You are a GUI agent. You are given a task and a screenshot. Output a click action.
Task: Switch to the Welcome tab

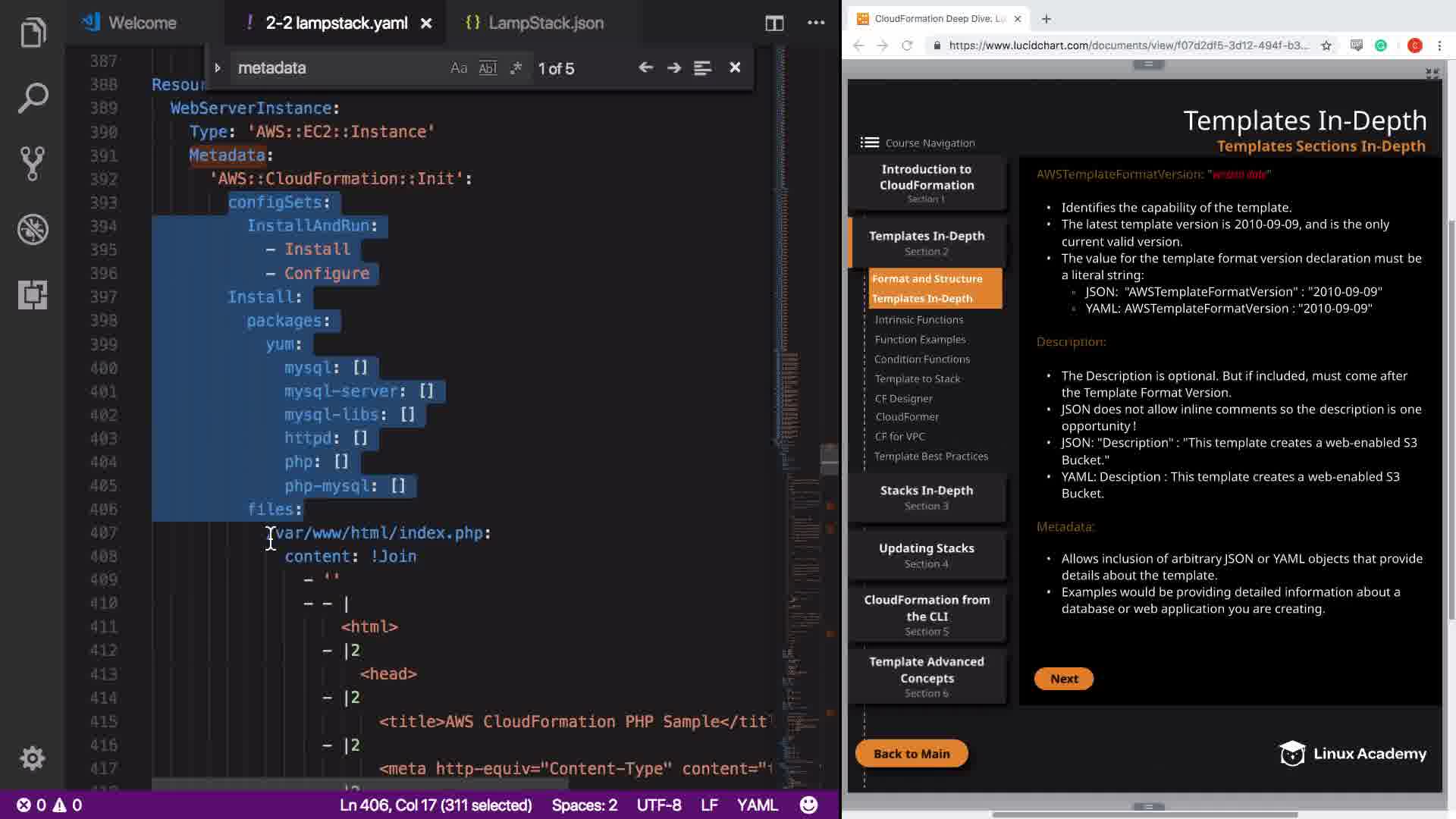pyautogui.click(x=141, y=23)
